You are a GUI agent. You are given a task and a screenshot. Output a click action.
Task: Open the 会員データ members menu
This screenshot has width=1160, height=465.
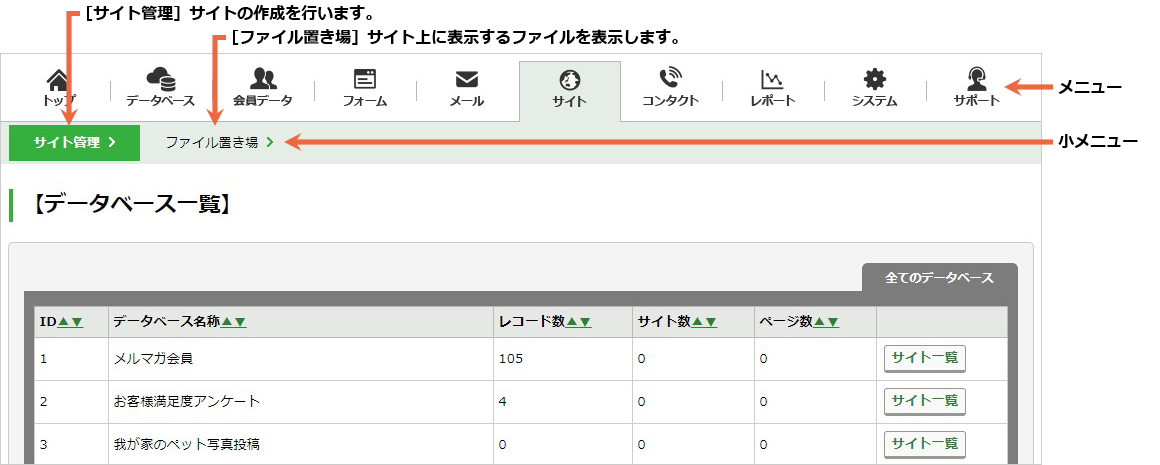point(263,89)
